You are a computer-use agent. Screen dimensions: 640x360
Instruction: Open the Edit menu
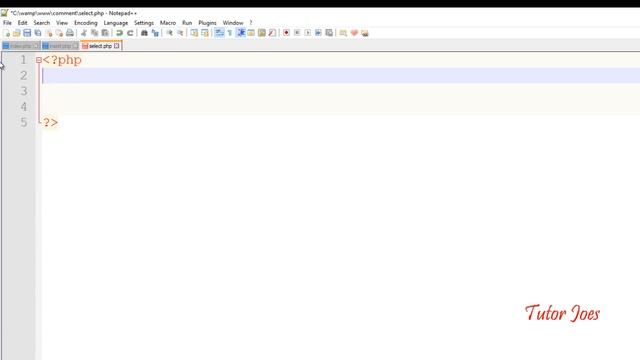coord(22,23)
